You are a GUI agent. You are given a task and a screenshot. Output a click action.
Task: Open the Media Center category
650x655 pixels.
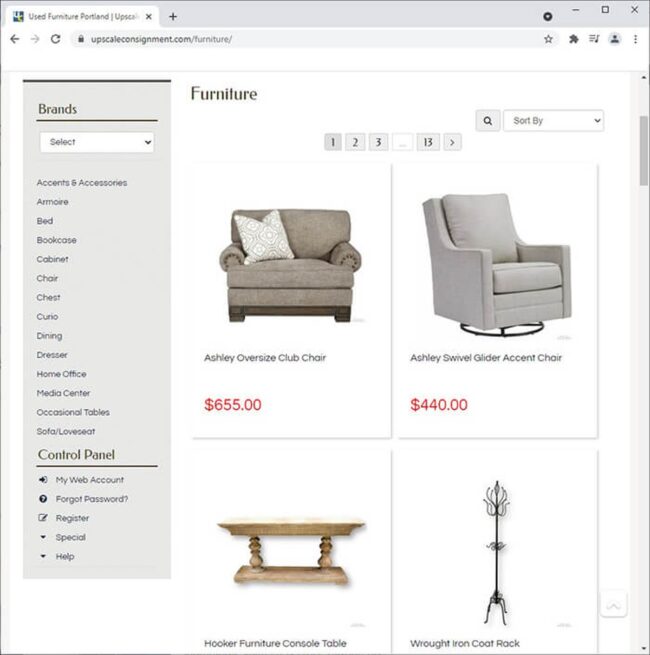tap(63, 394)
